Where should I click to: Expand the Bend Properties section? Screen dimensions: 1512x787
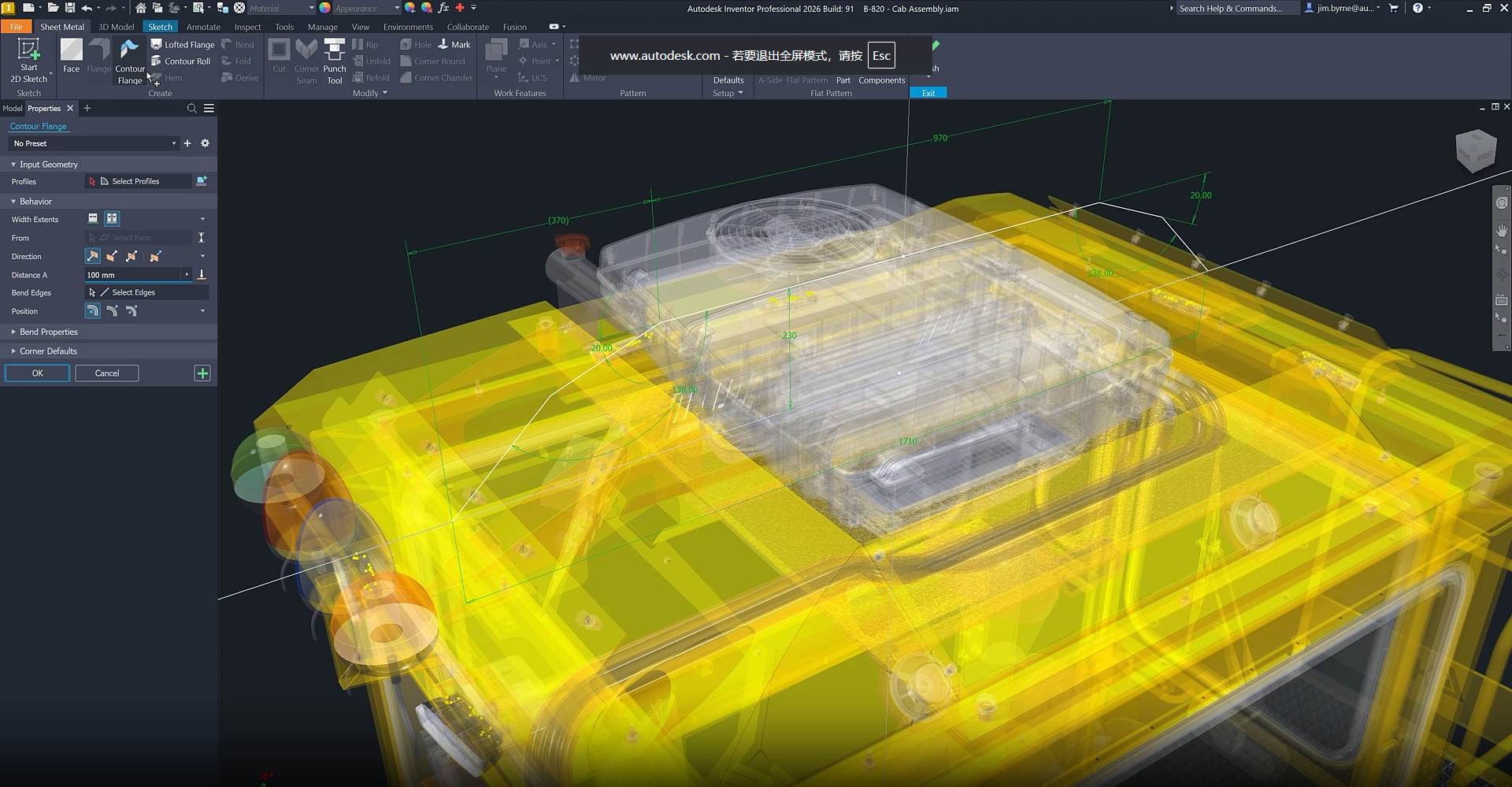coord(48,332)
